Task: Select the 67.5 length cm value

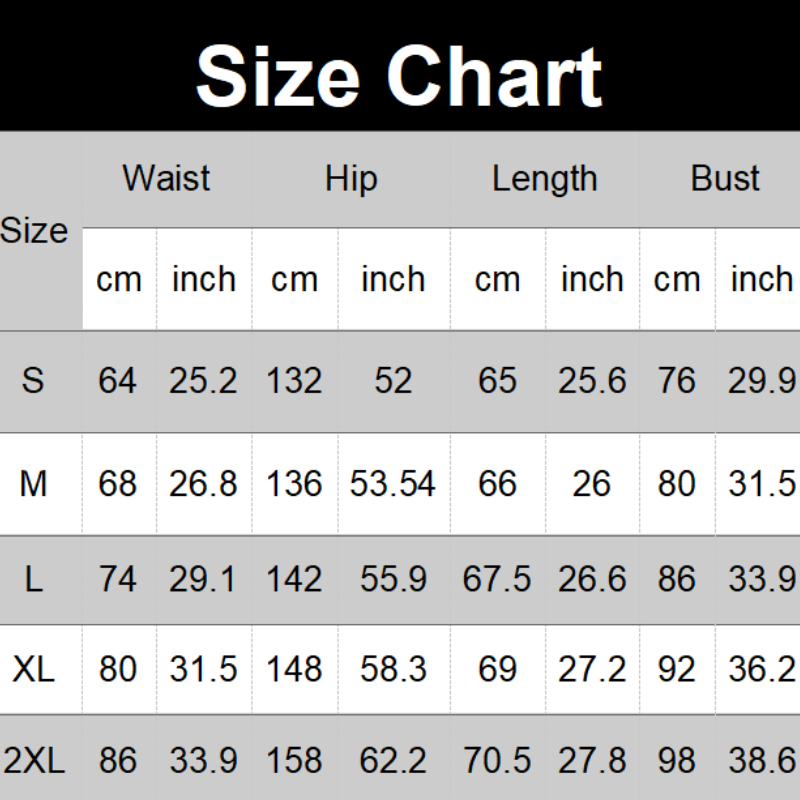Action: (x=497, y=579)
